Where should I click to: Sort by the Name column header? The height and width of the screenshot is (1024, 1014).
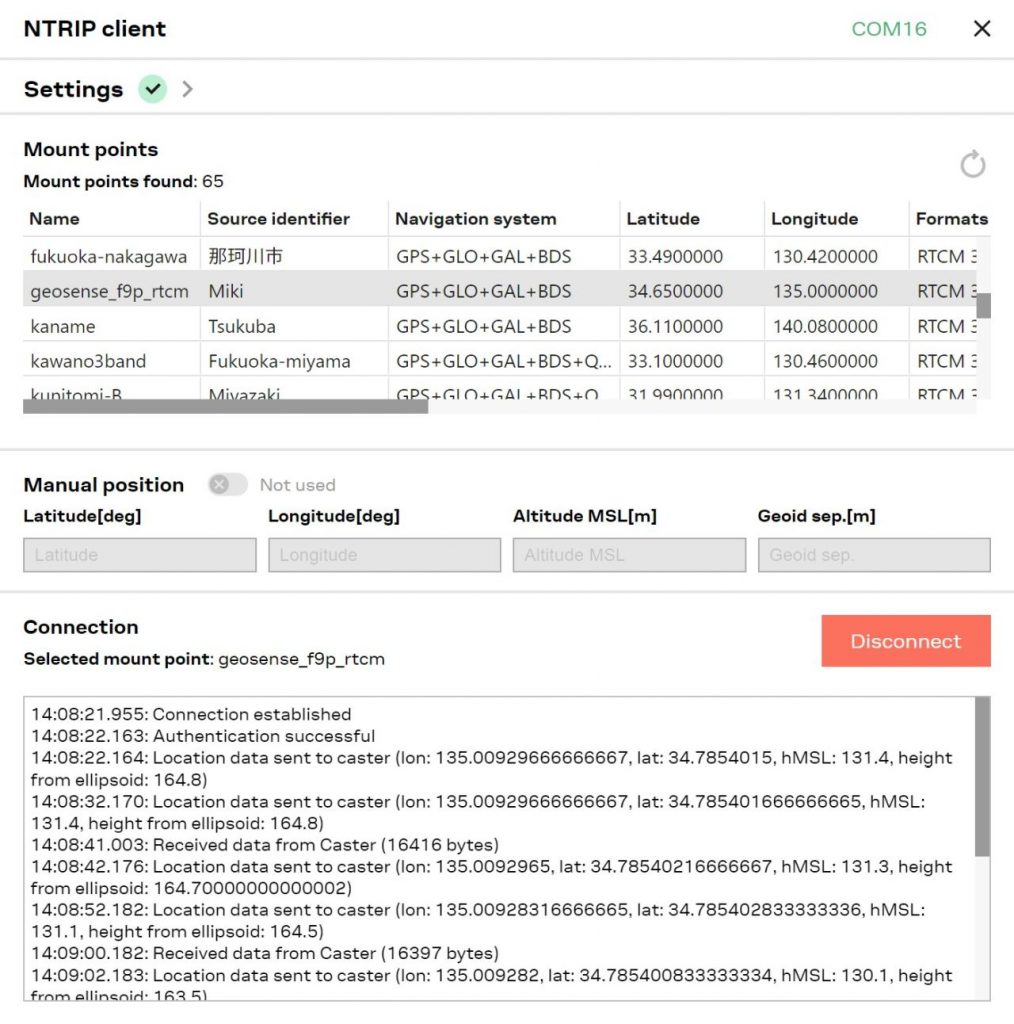pyautogui.click(x=54, y=219)
